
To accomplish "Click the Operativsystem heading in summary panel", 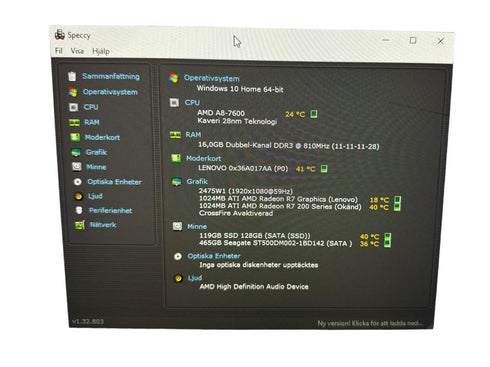I will tap(212, 79).
